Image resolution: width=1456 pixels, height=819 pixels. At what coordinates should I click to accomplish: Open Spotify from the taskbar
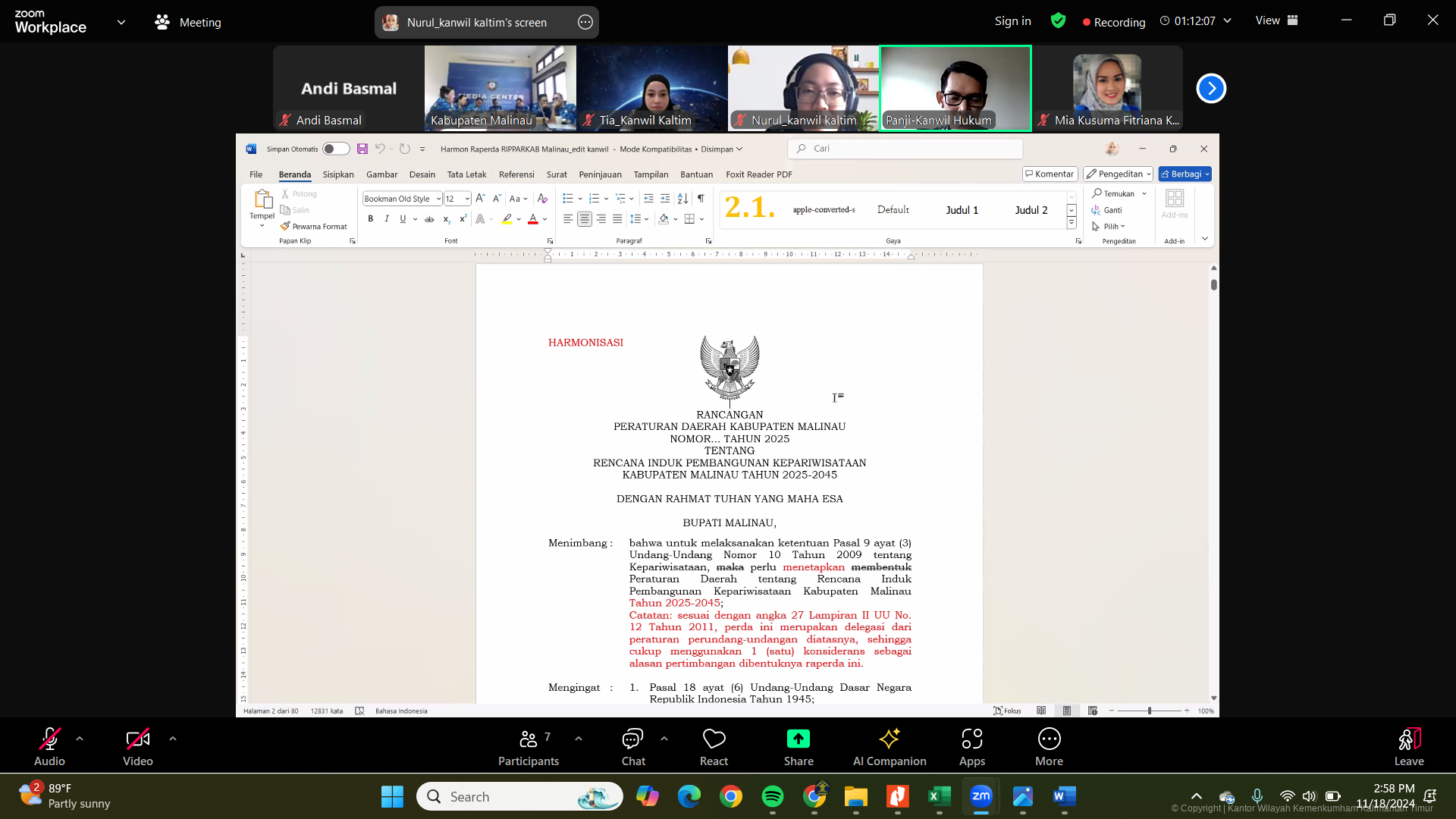tap(773, 796)
